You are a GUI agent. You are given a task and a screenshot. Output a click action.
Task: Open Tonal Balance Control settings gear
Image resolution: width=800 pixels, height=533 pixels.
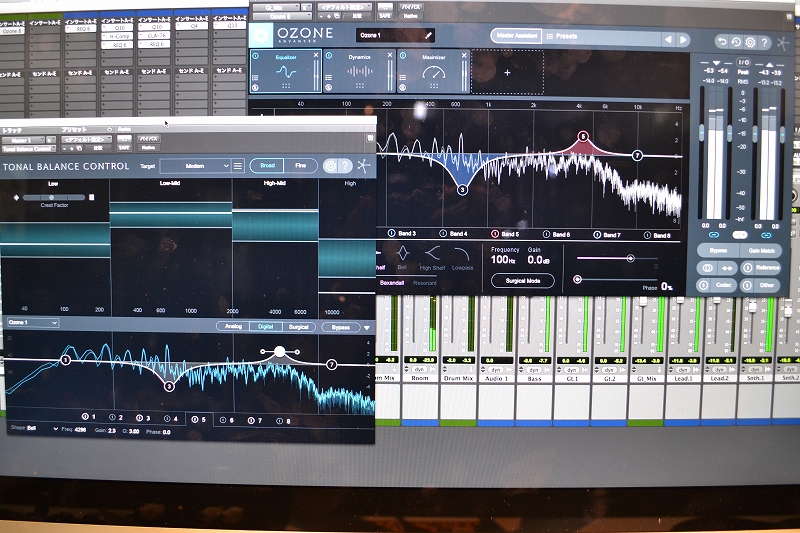pyautogui.click(x=330, y=166)
